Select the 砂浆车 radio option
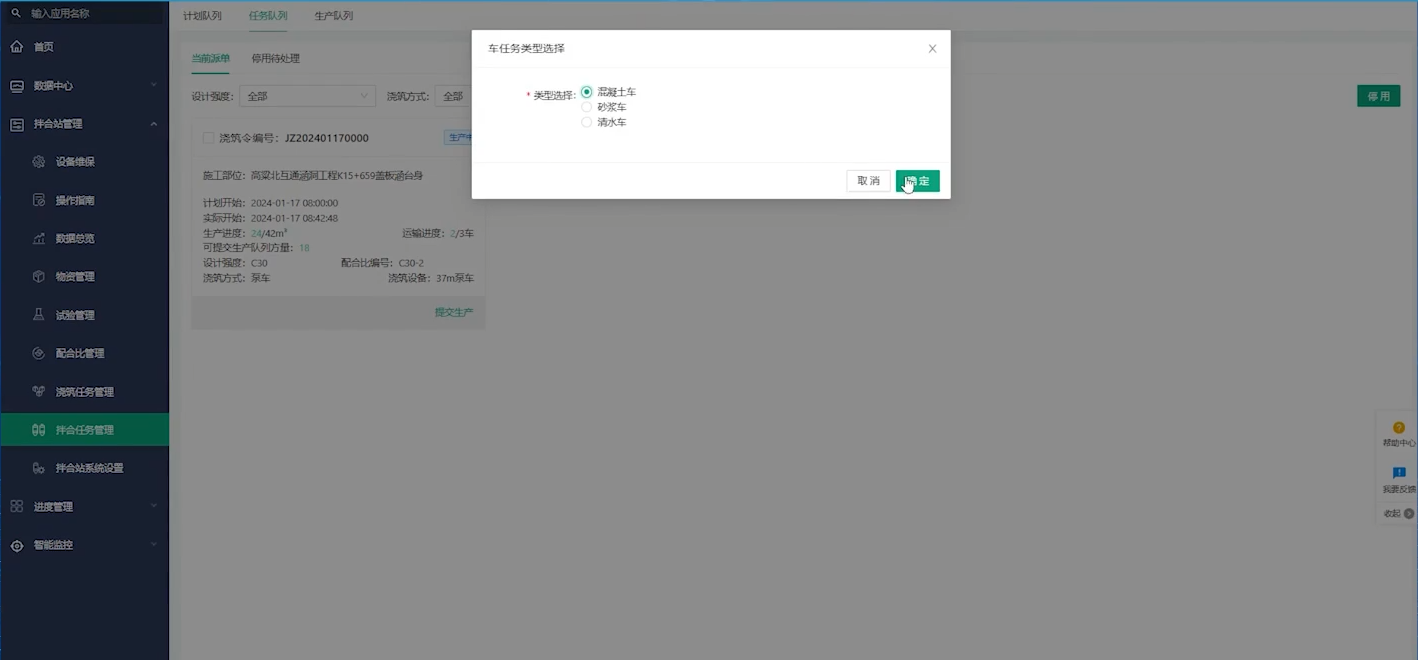1418x660 pixels. click(587, 107)
